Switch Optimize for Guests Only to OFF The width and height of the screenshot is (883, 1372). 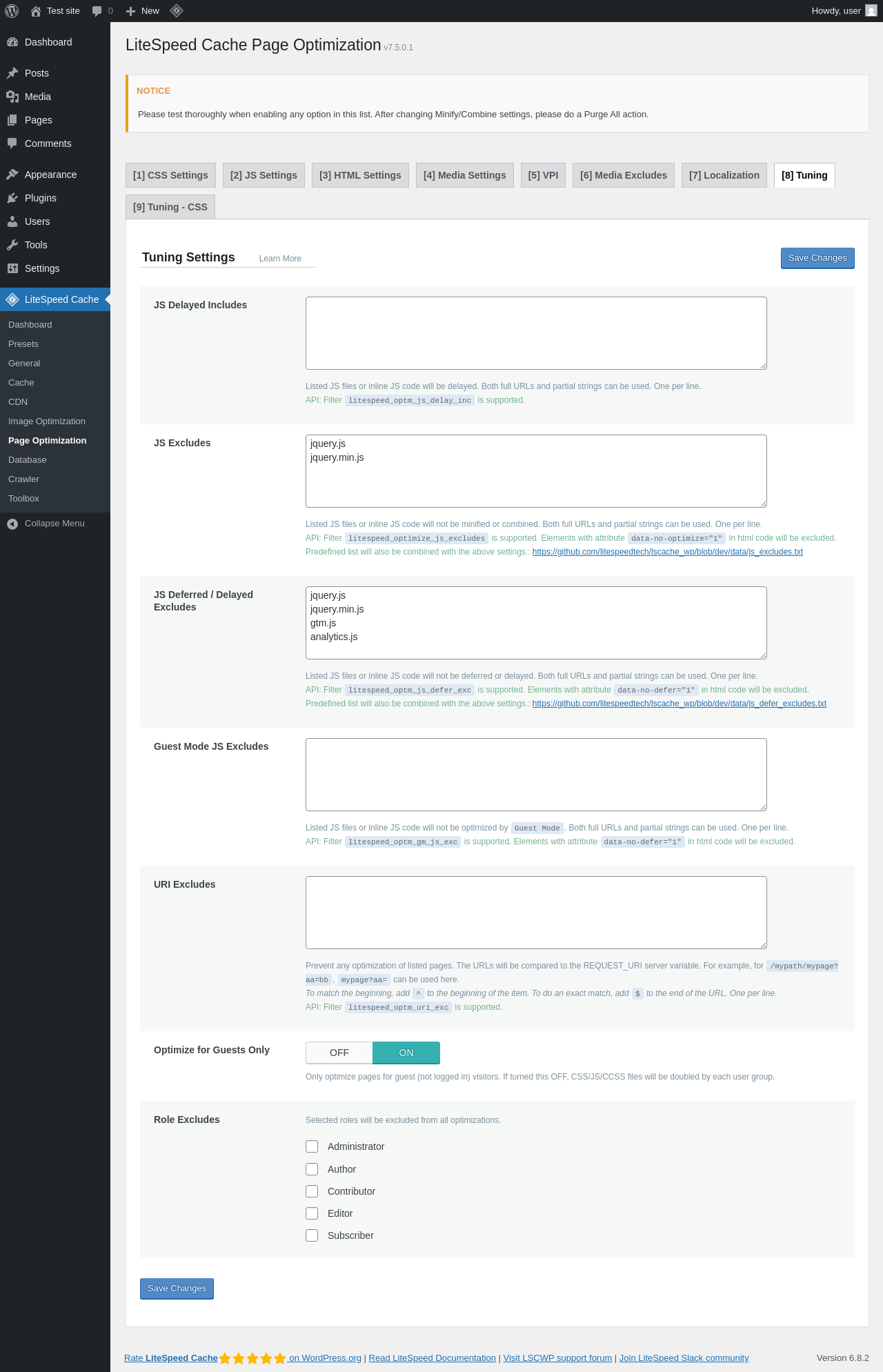click(339, 1053)
